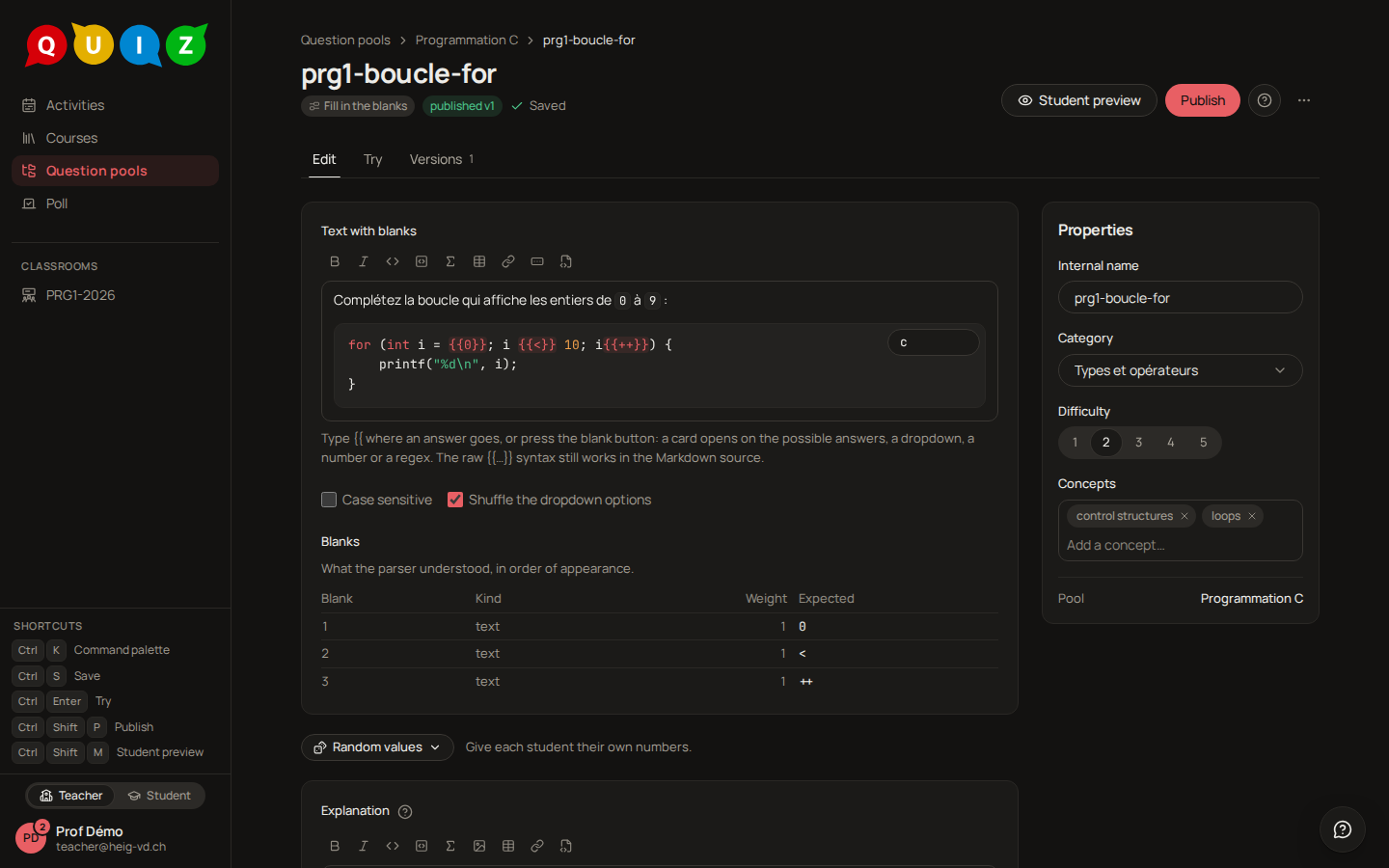Insert a blank using the blank button icon
The image size is (1389, 868).
(537, 261)
